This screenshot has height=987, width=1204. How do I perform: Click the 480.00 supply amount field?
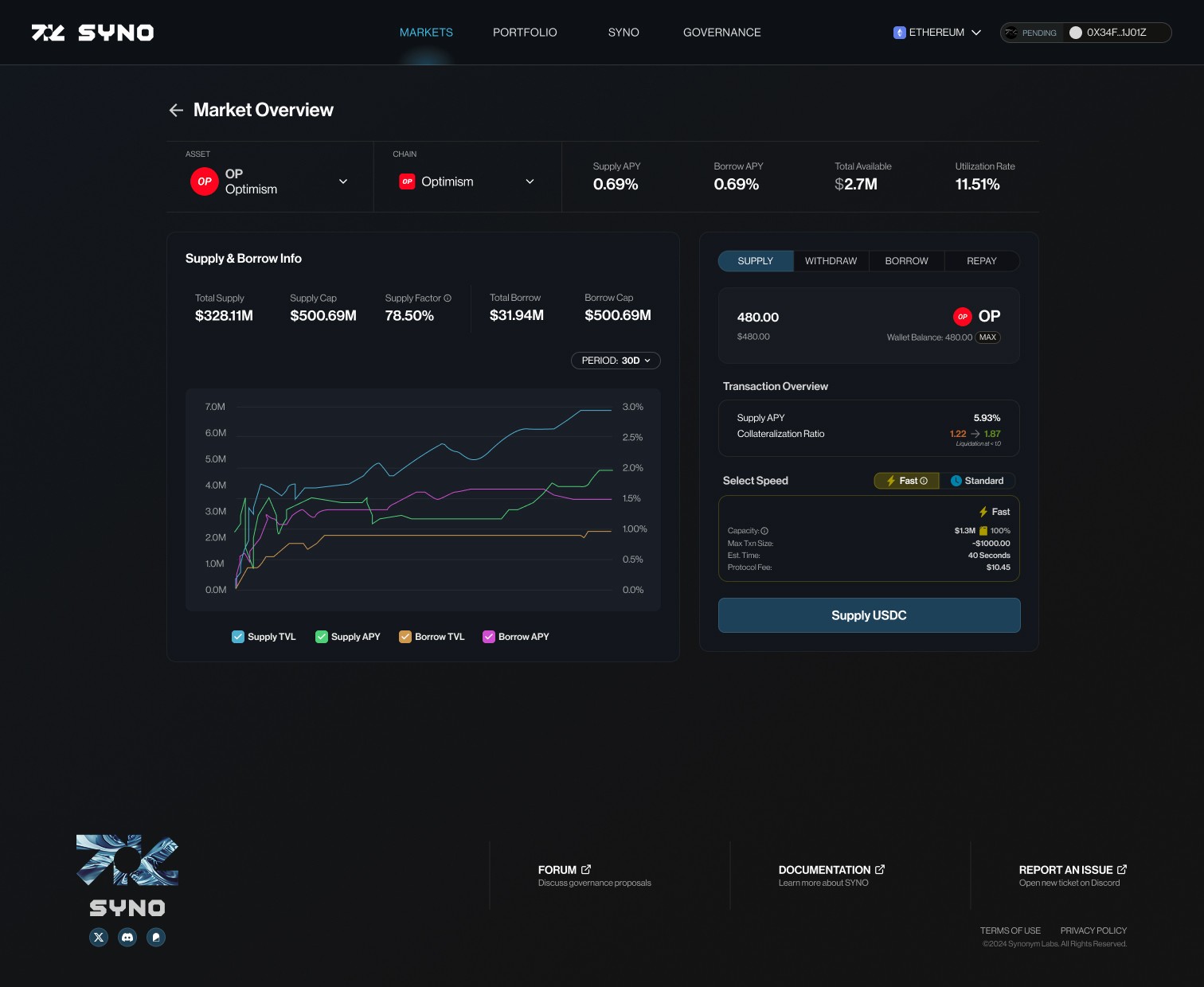[x=758, y=318]
